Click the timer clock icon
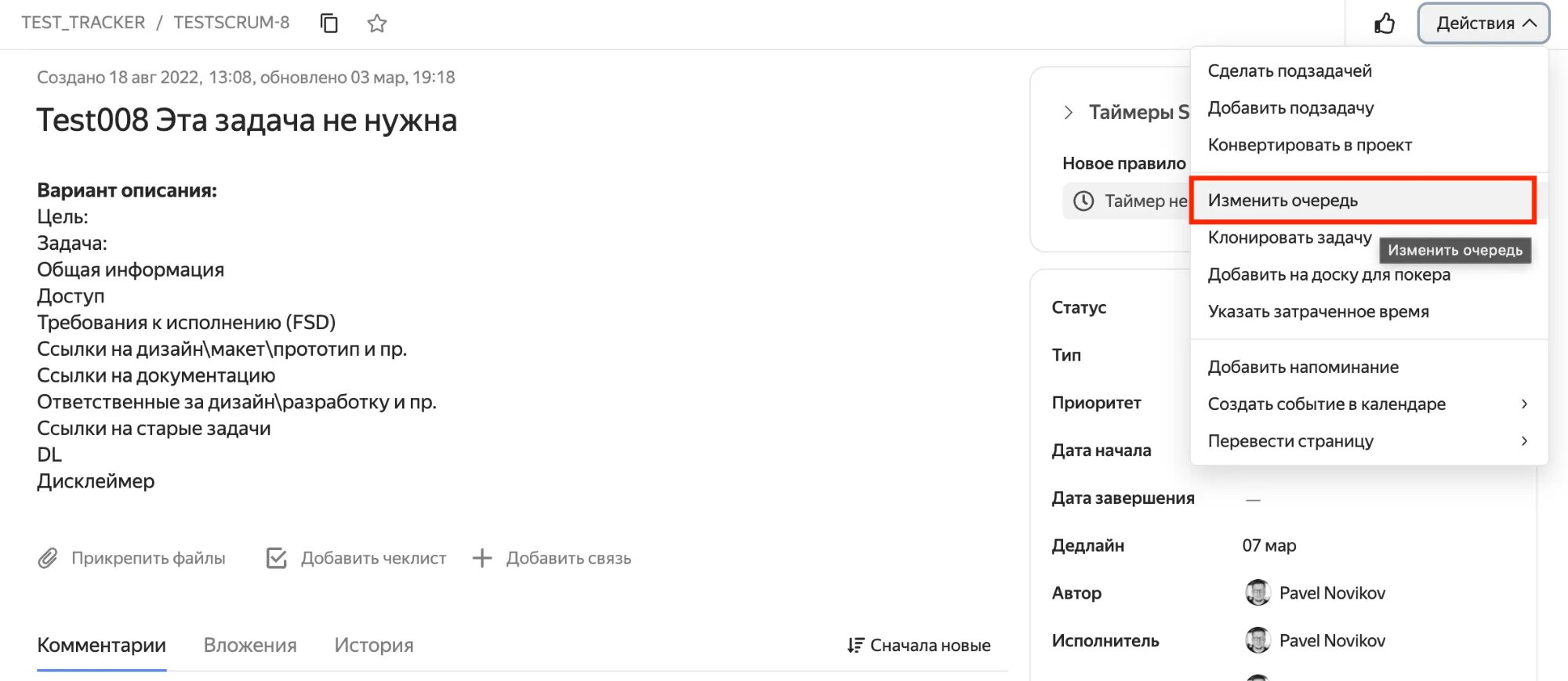This screenshot has height=681, width=1568. 1083,201
